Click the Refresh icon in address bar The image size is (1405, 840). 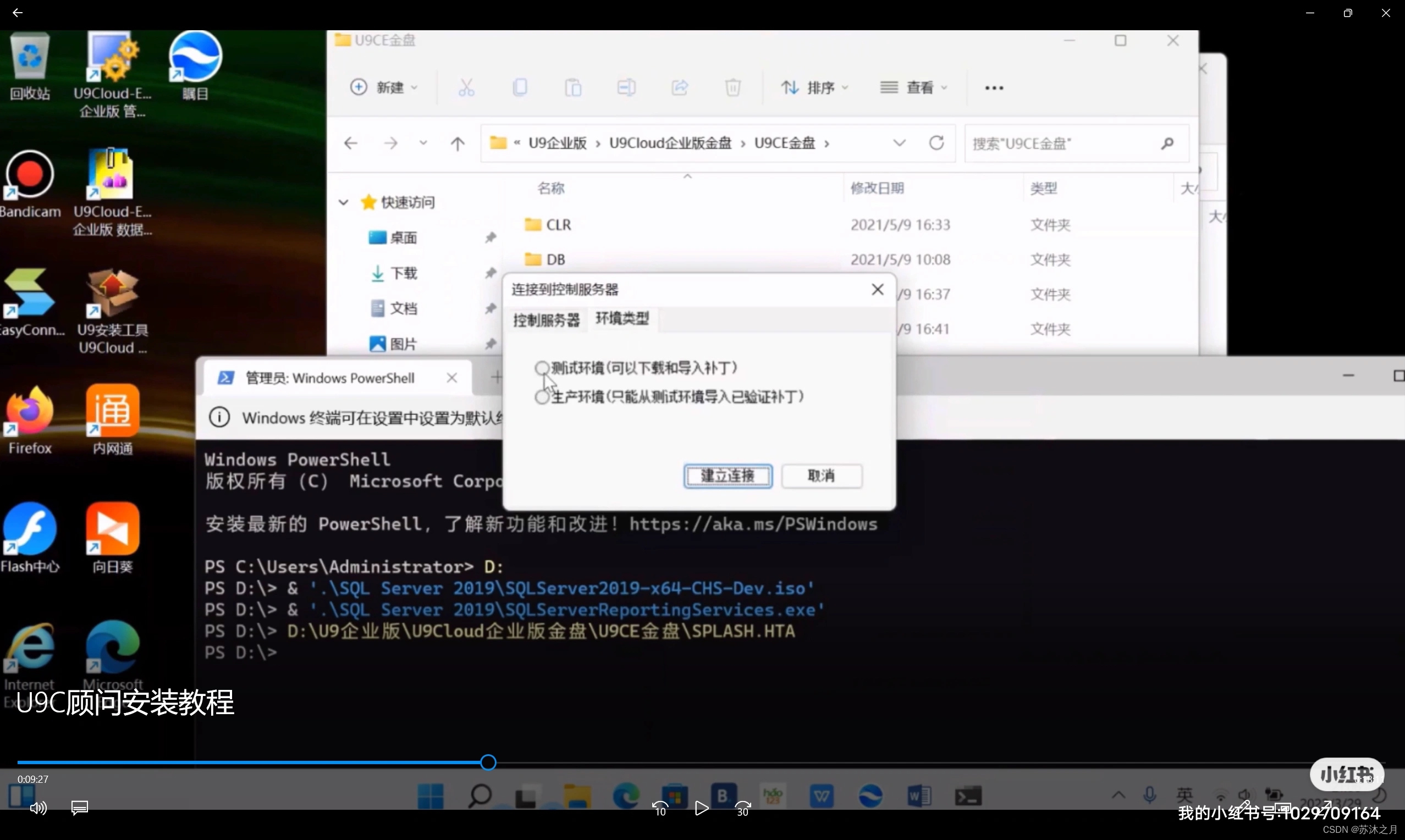(x=936, y=142)
